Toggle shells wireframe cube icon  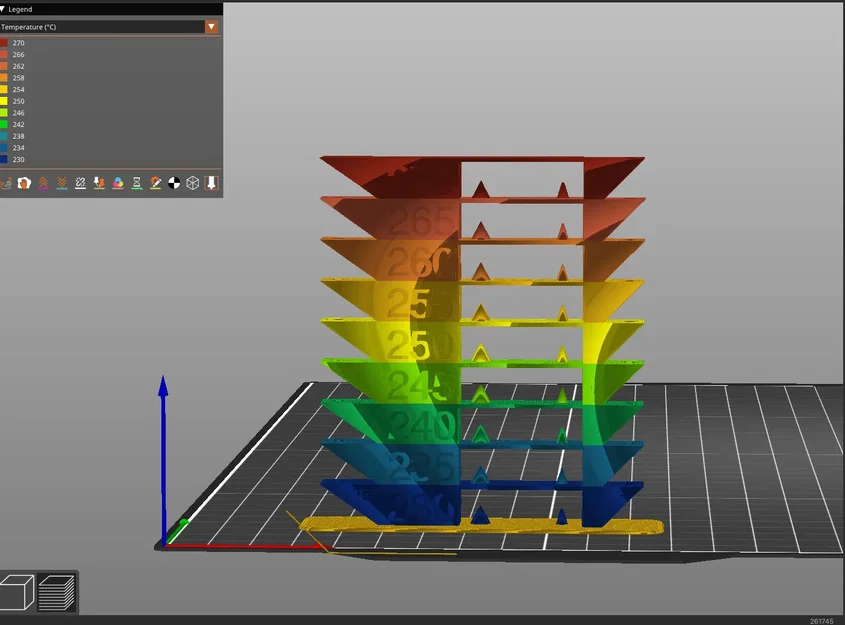click(x=192, y=183)
